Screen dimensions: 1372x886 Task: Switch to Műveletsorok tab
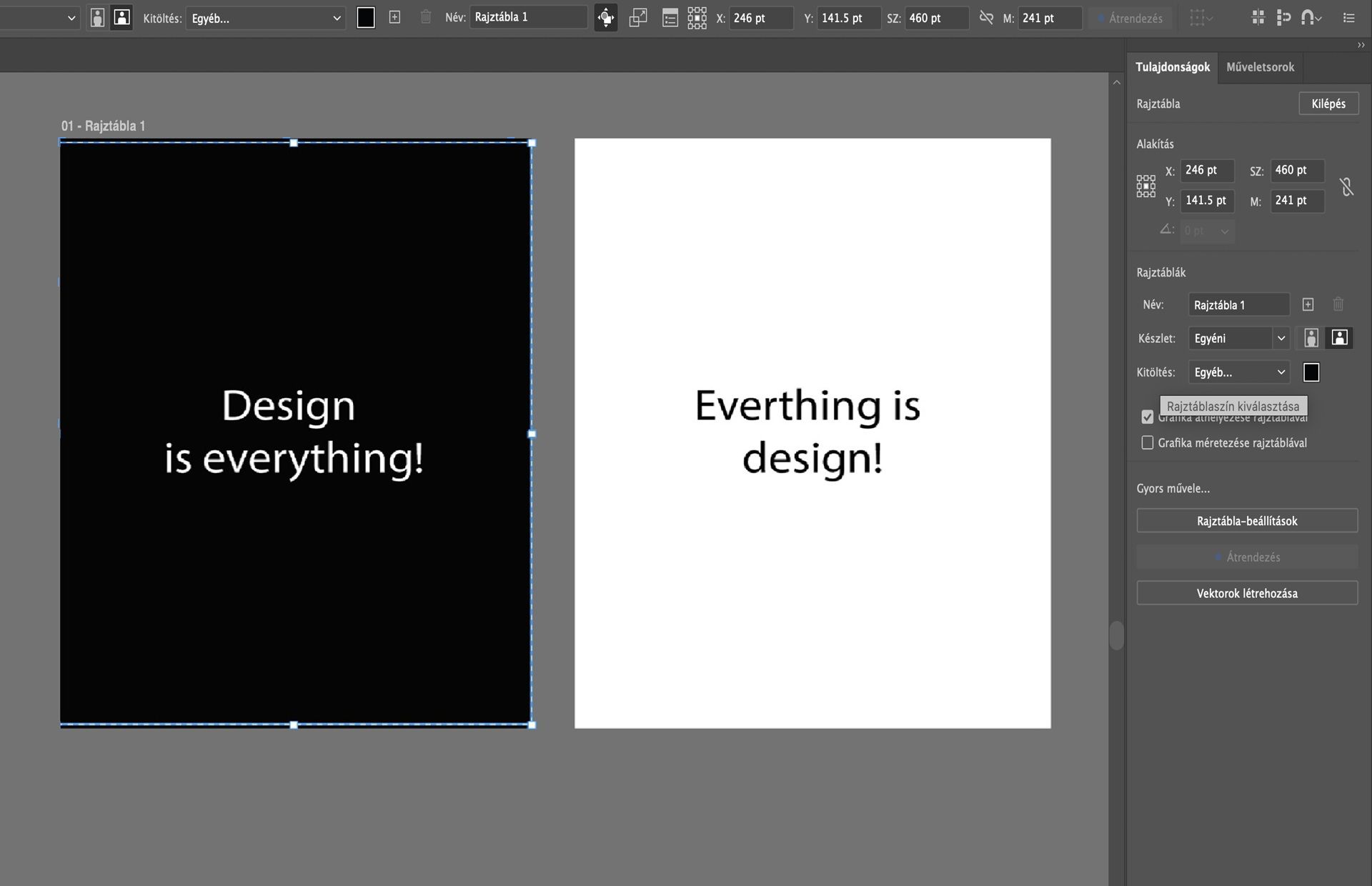pyautogui.click(x=1260, y=67)
